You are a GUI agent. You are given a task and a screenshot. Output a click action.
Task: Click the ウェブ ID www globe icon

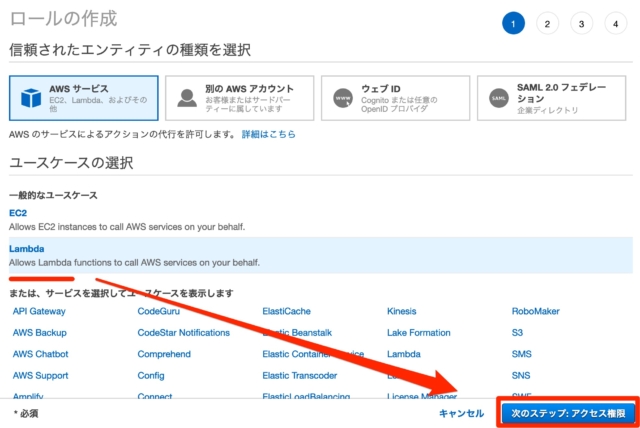click(343, 98)
